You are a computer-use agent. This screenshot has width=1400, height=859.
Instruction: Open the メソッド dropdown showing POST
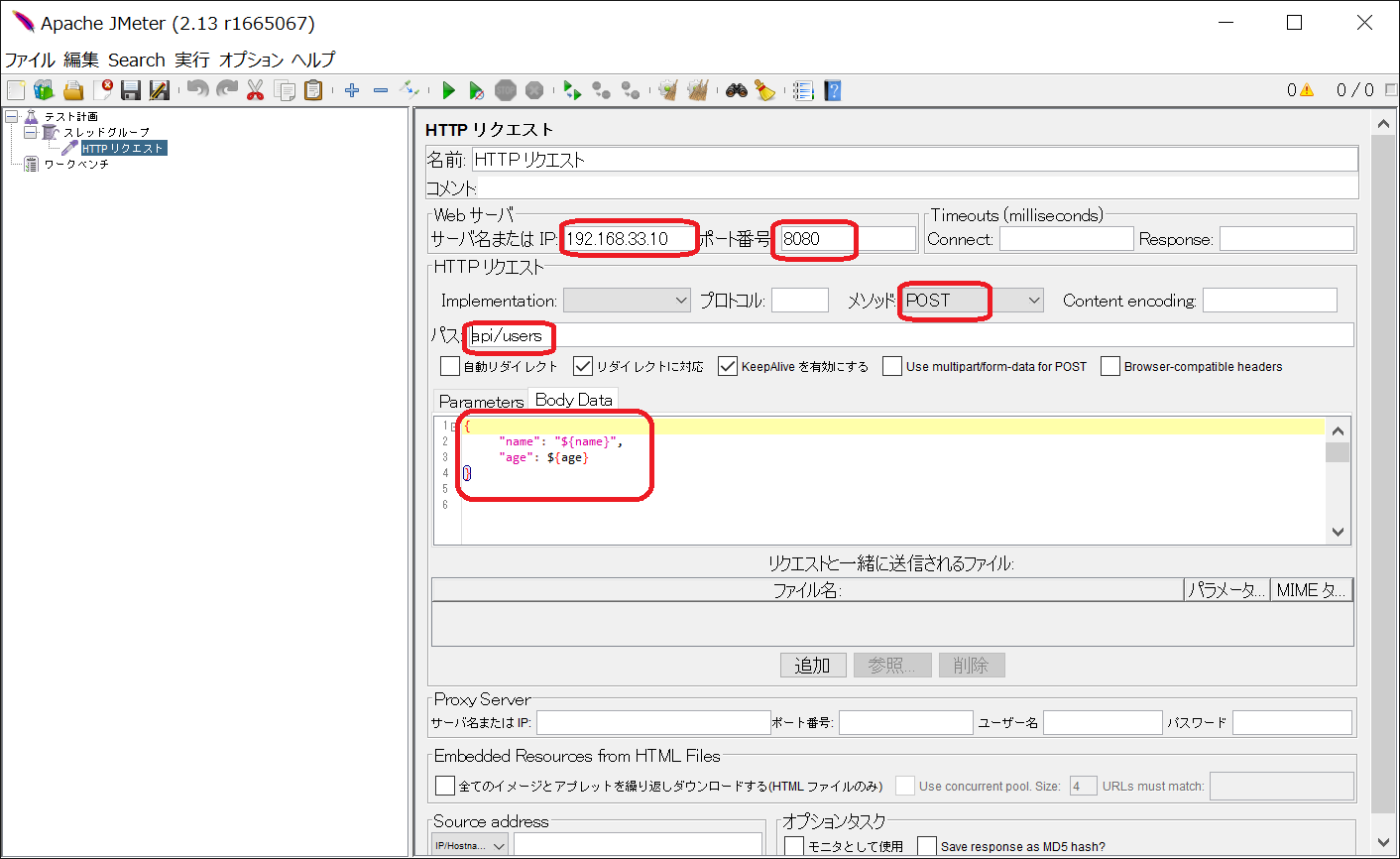(x=972, y=300)
